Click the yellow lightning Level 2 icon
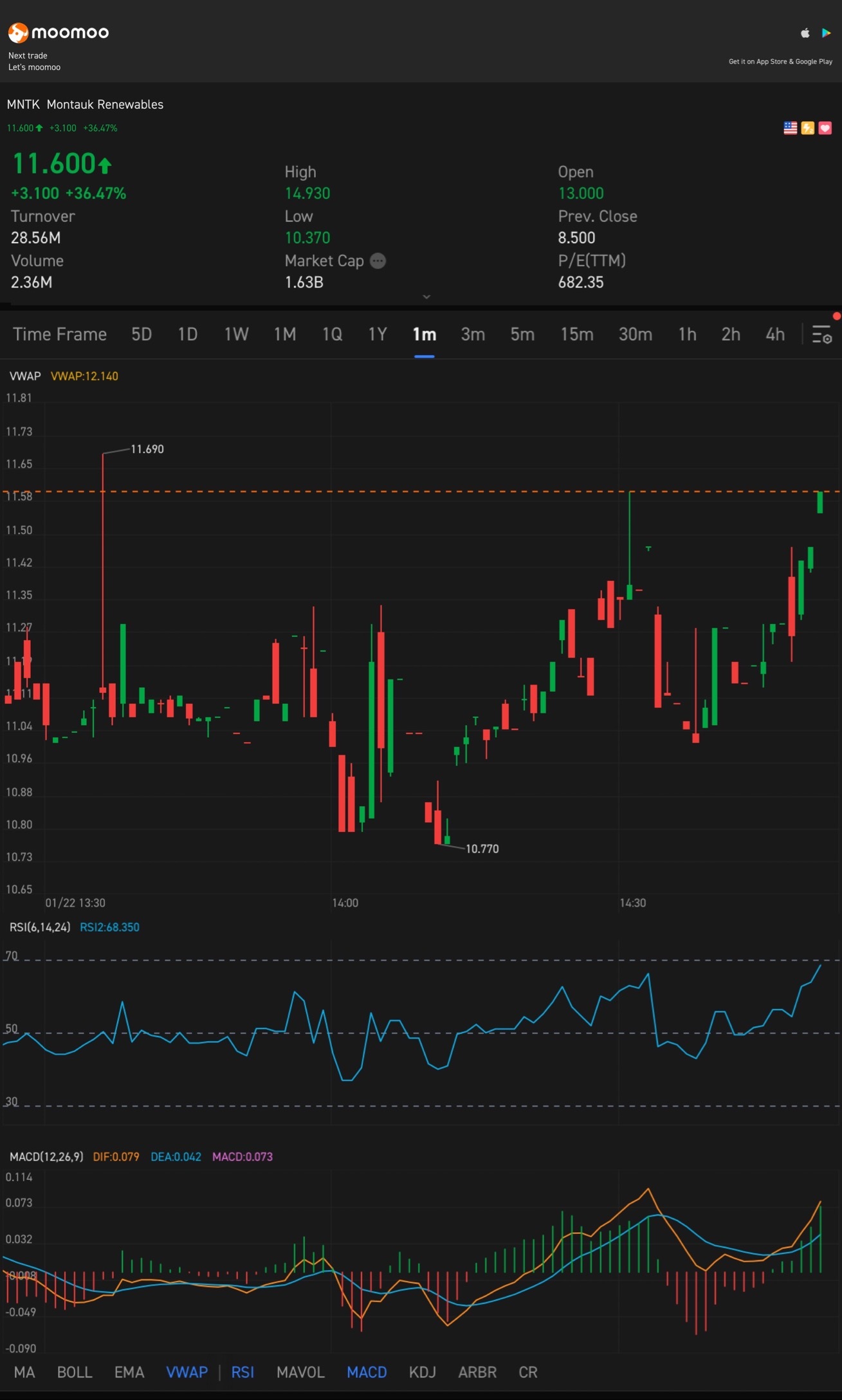 pos(808,128)
